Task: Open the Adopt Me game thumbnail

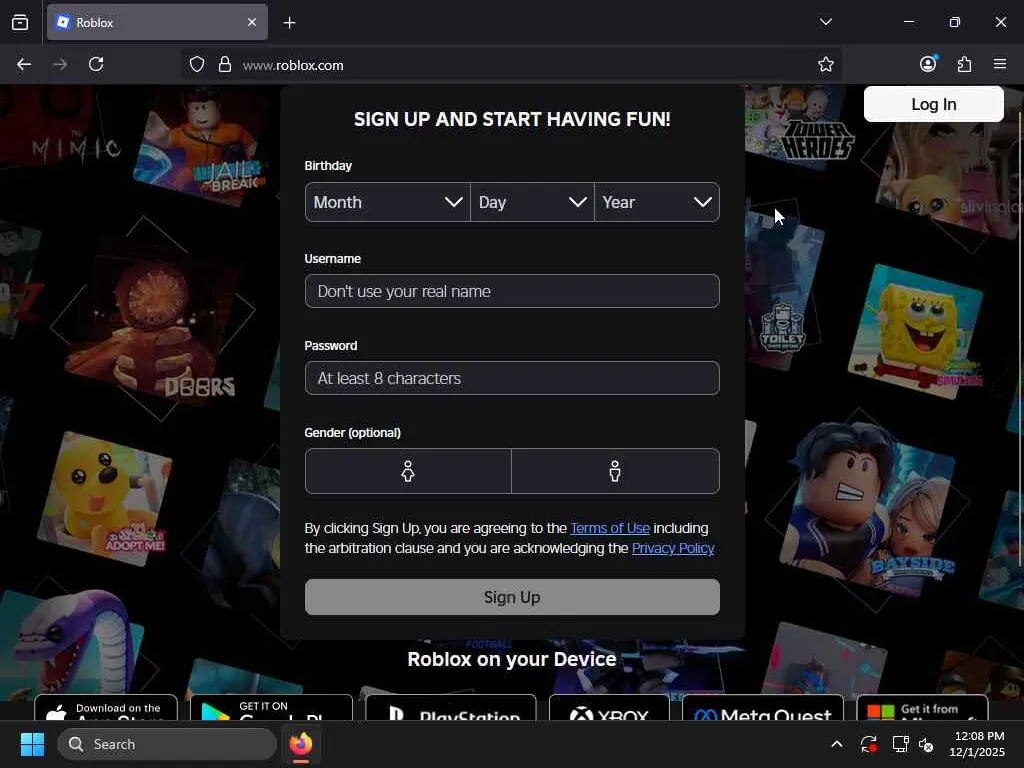Action: (104, 498)
